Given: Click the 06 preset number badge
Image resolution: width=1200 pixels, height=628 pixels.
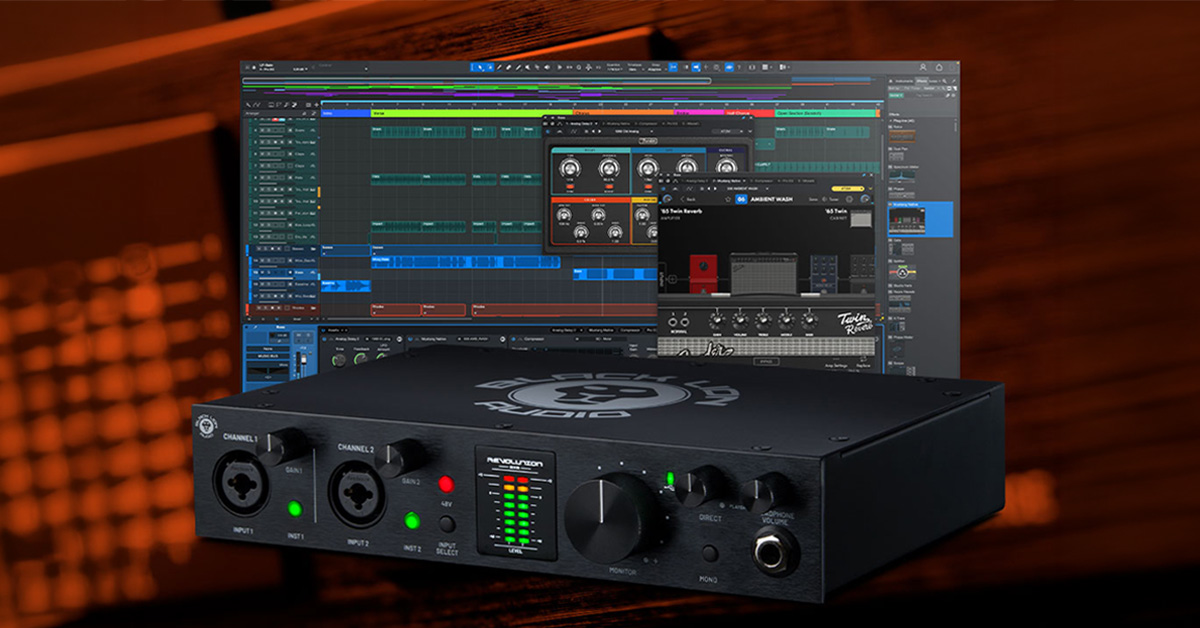Looking at the screenshot, I should click(741, 199).
